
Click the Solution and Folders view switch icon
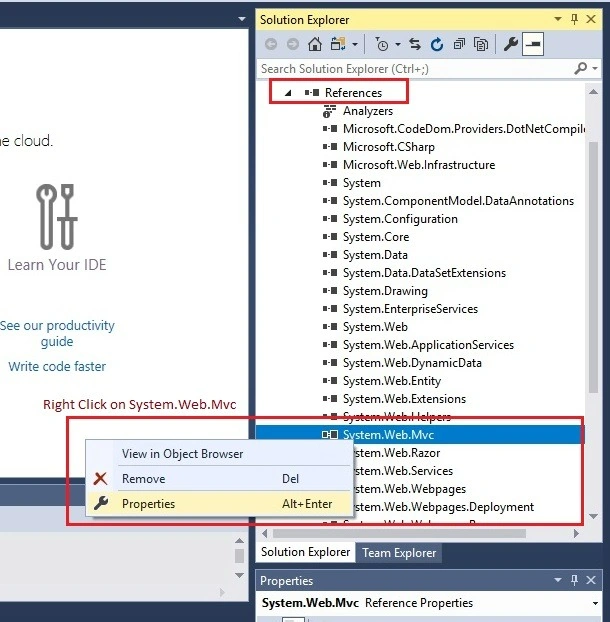pos(338,44)
